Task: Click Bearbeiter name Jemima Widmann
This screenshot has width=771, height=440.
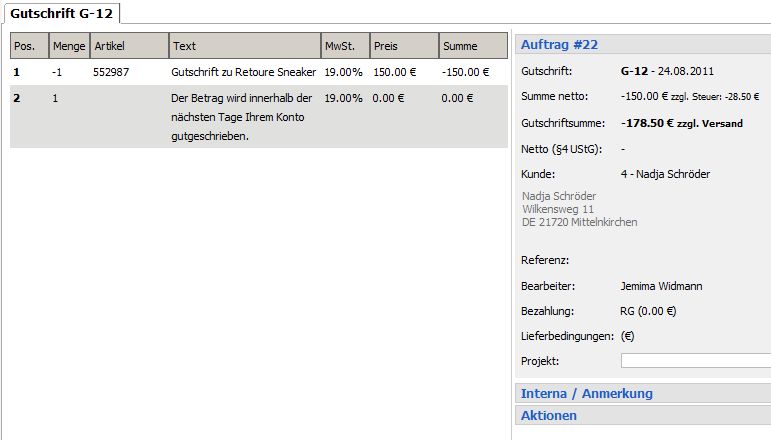Action: (x=661, y=286)
